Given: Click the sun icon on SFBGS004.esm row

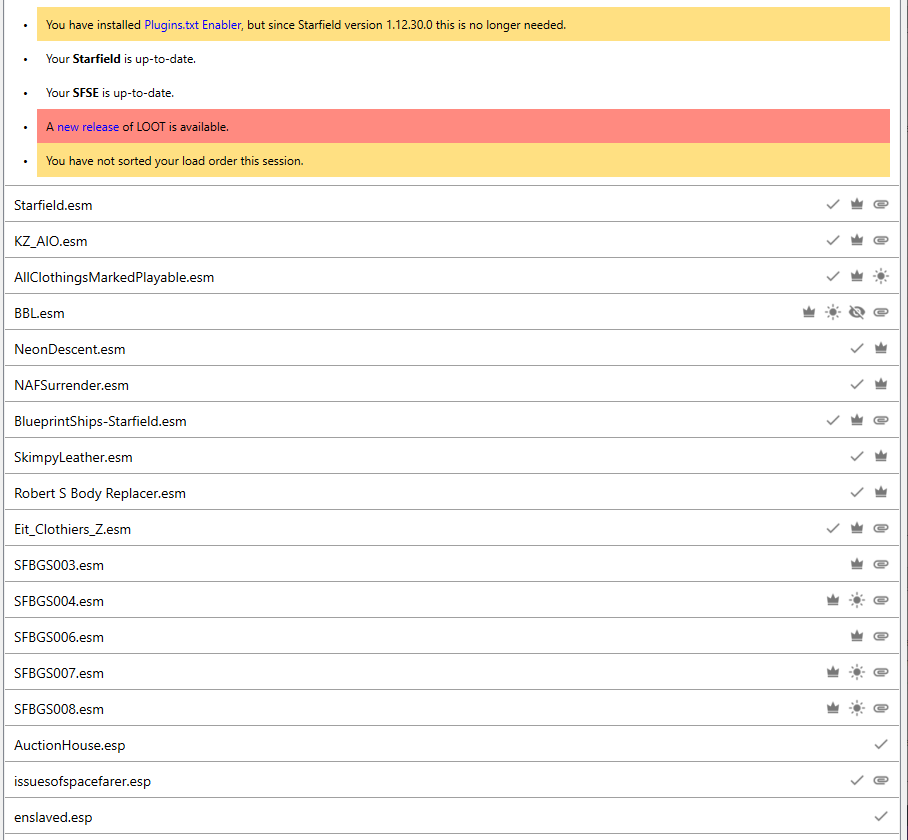Looking at the screenshot, I should pyautogui.click(x=856, y=601).
